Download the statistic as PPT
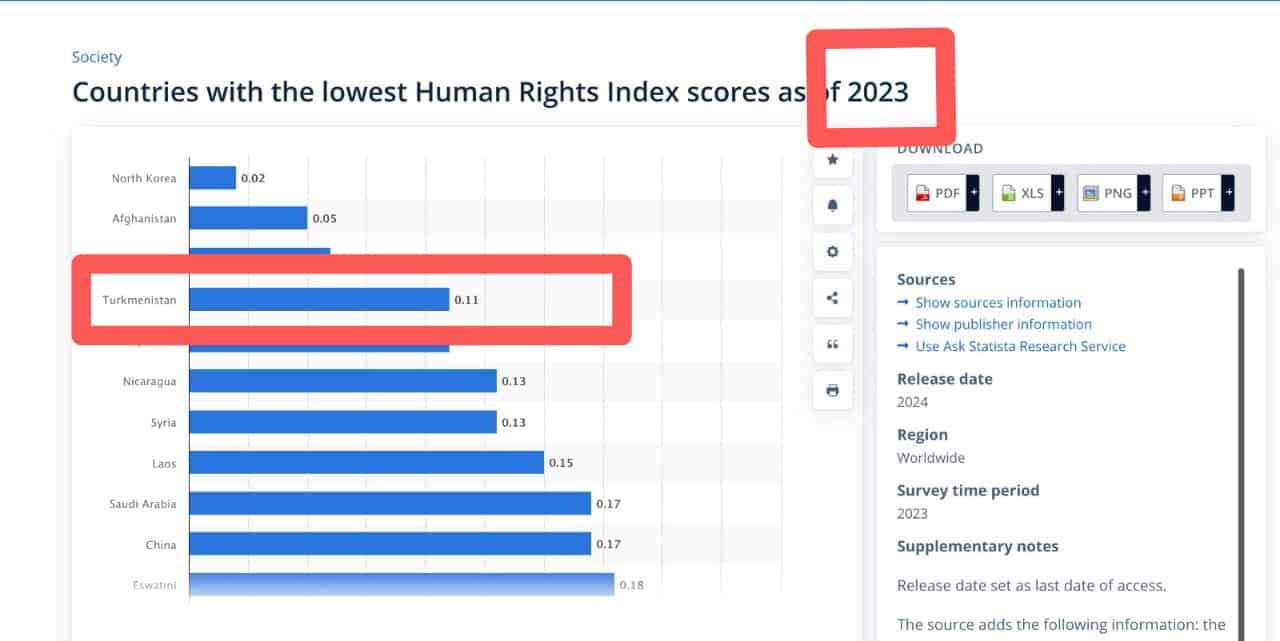The height and width of the screenshot is (641, 1280). click(1192, 193)
